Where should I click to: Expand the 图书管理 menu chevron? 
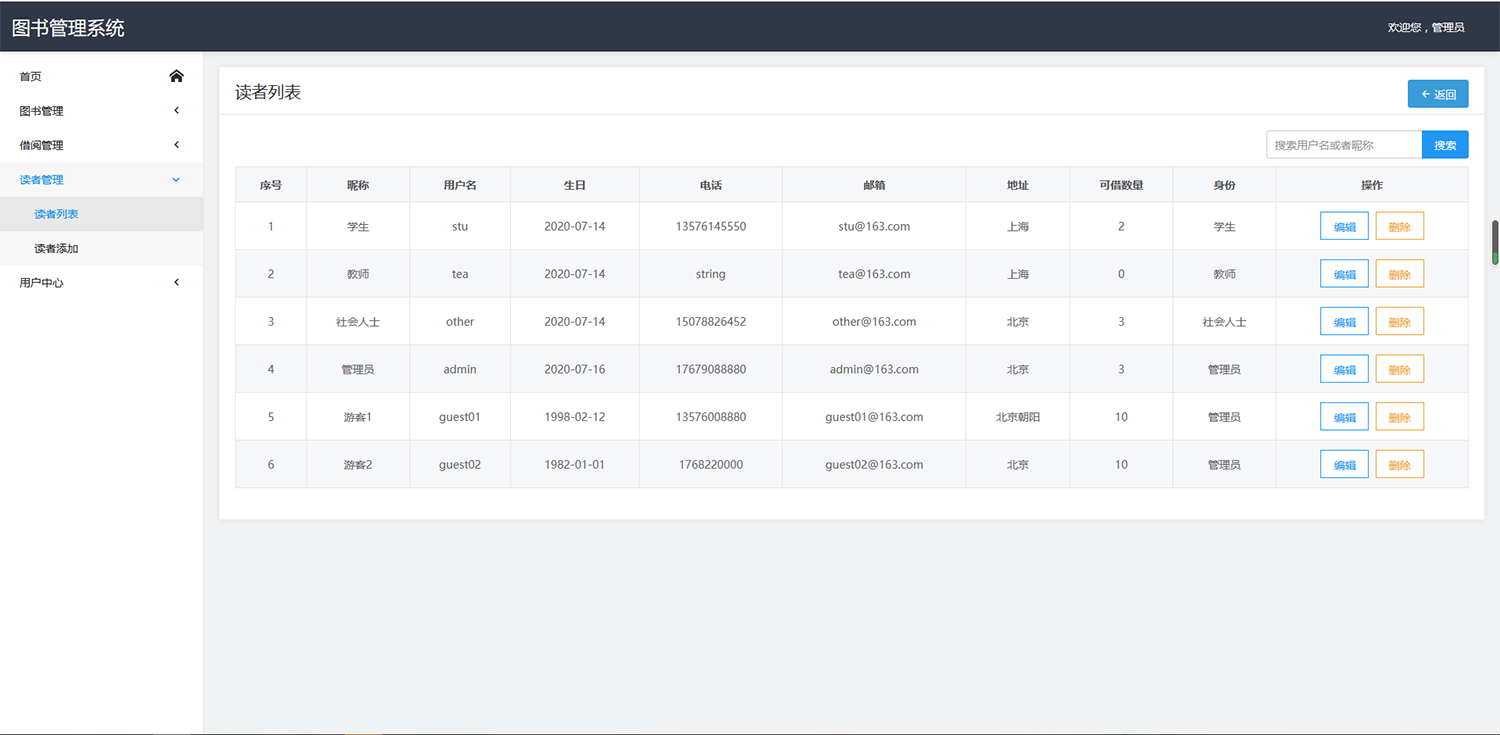point(177,110)
